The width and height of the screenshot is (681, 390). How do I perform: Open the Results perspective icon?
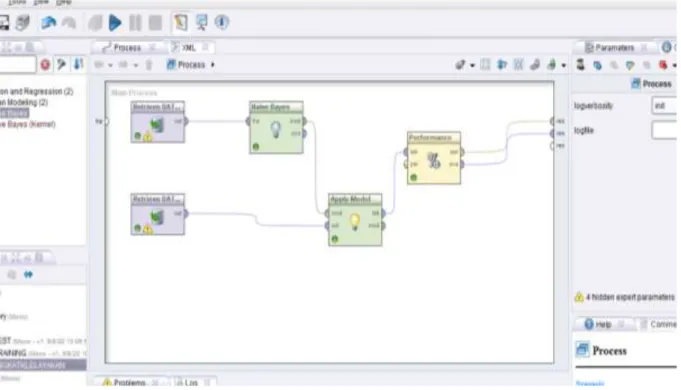coord(202,23)
